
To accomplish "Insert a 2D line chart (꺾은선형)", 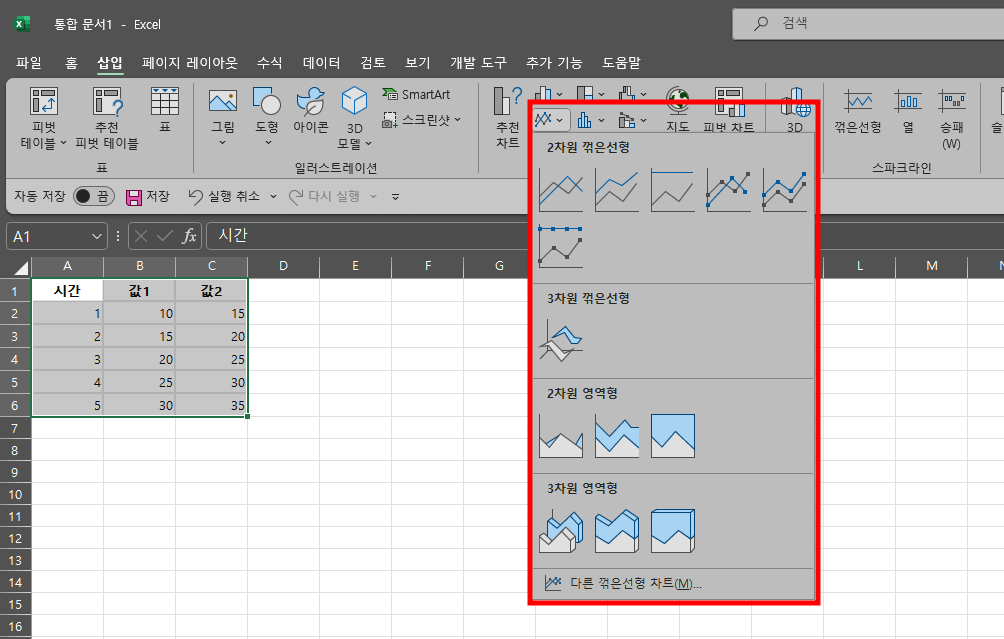I will point(561,190).
